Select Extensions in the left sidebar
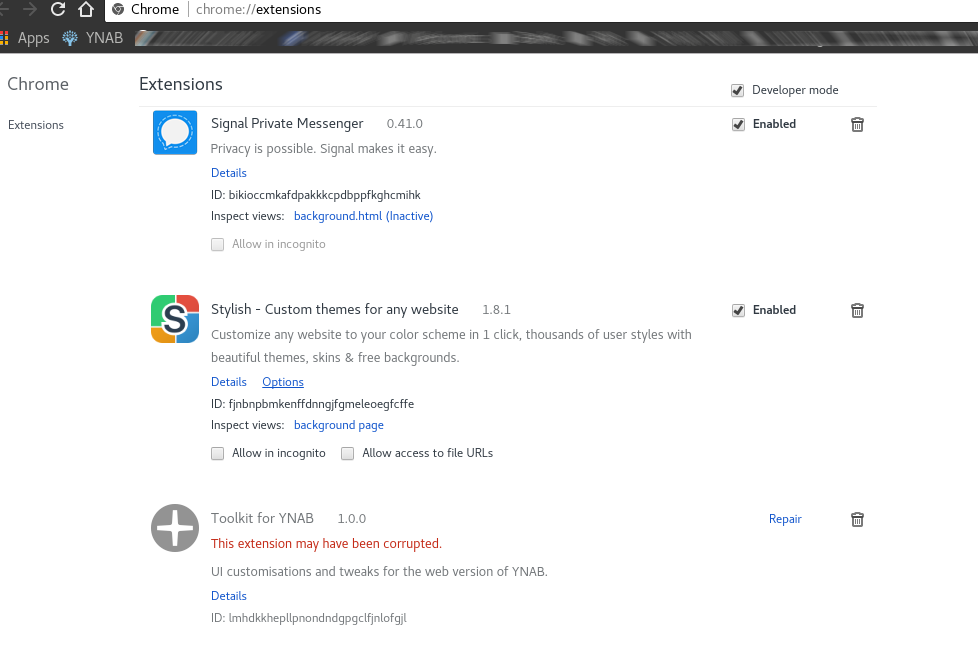The height and width of the screenshot is (646, 978). pyautogui.click(x=36, y=125)
